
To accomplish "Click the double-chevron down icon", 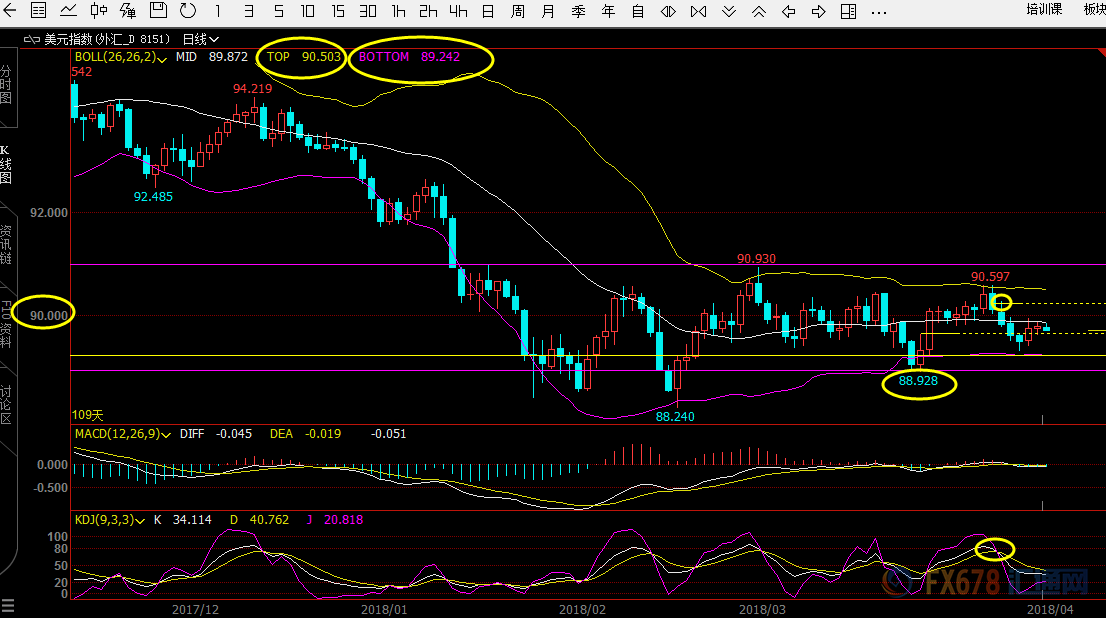I will pos(729,11).
